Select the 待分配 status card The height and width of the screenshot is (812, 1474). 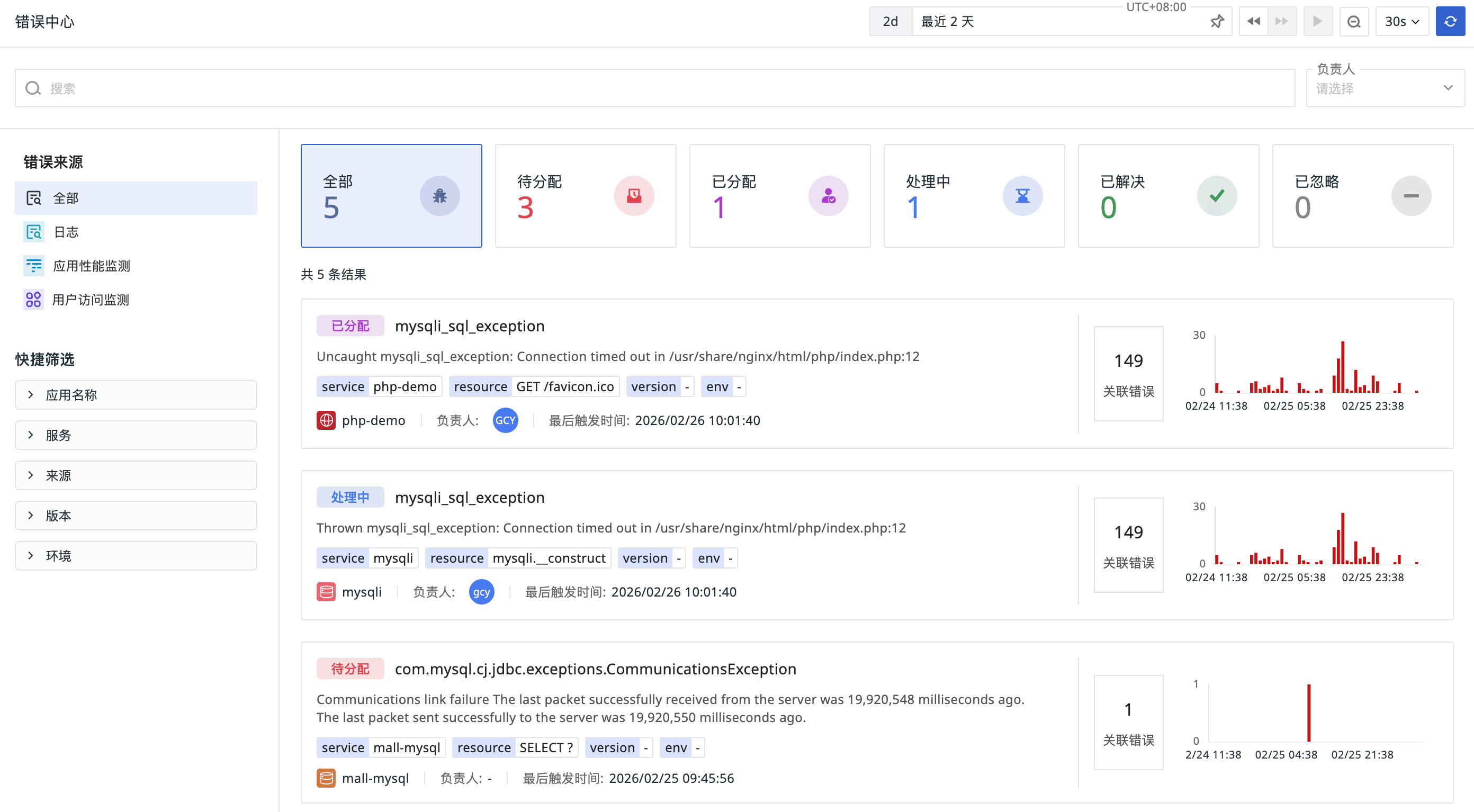(585, 196)
